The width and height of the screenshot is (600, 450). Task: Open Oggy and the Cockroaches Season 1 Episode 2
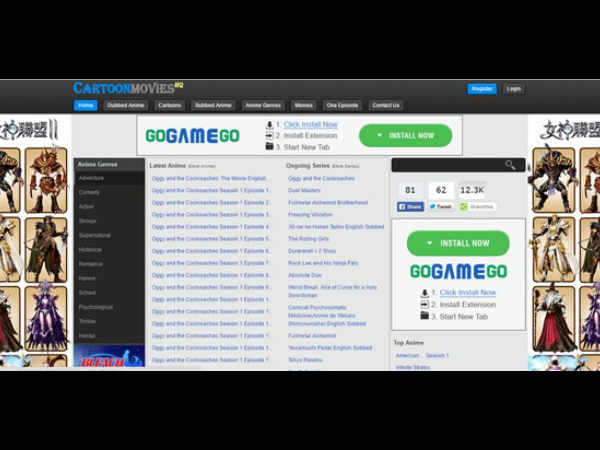click(x=211, y=202)
